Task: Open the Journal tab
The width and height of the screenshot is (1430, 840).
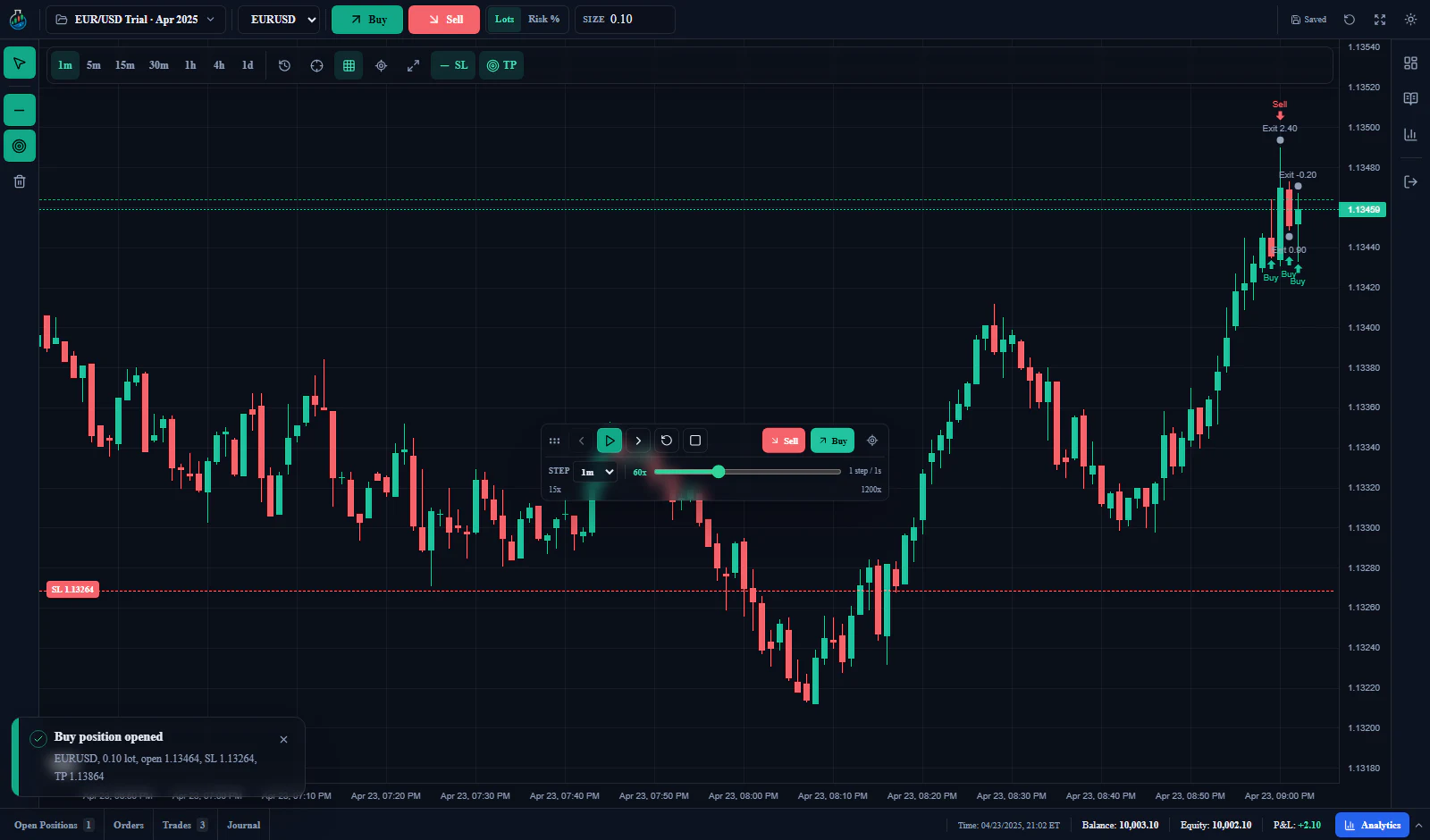Action: coord(244,825)
